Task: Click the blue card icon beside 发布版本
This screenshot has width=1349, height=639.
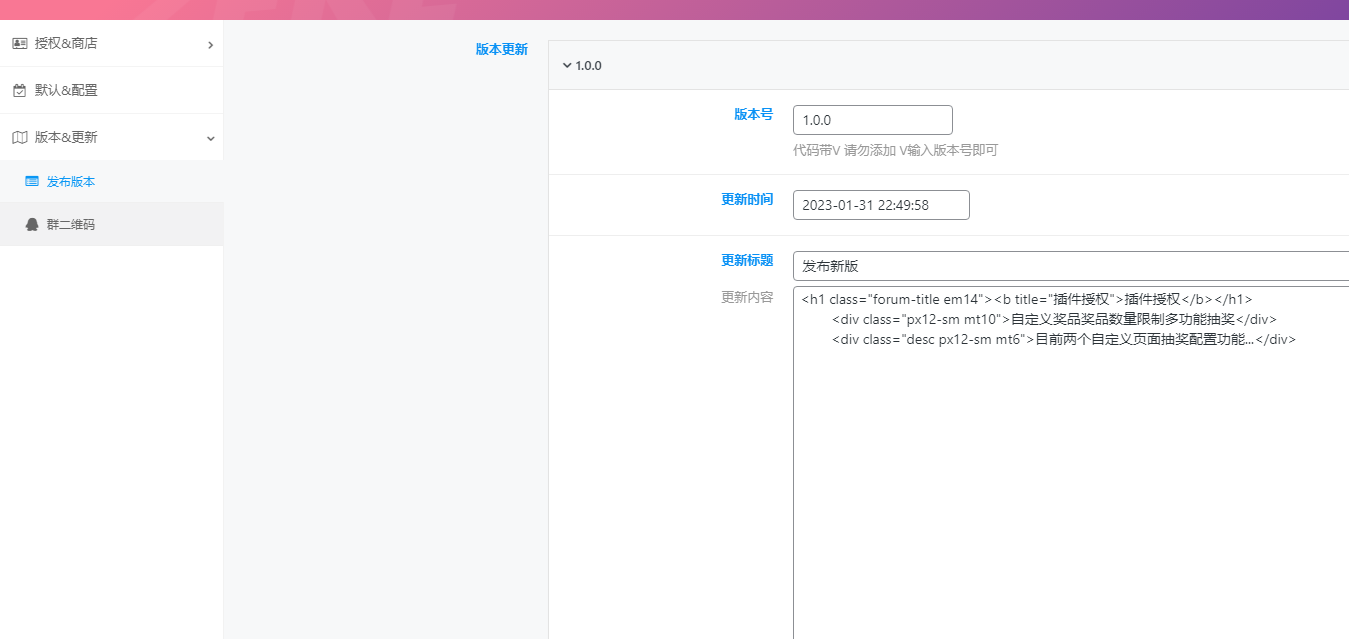Action: [33, 181]
